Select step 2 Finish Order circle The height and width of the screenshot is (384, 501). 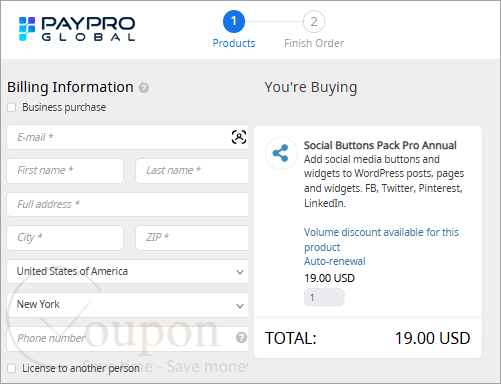314,21
